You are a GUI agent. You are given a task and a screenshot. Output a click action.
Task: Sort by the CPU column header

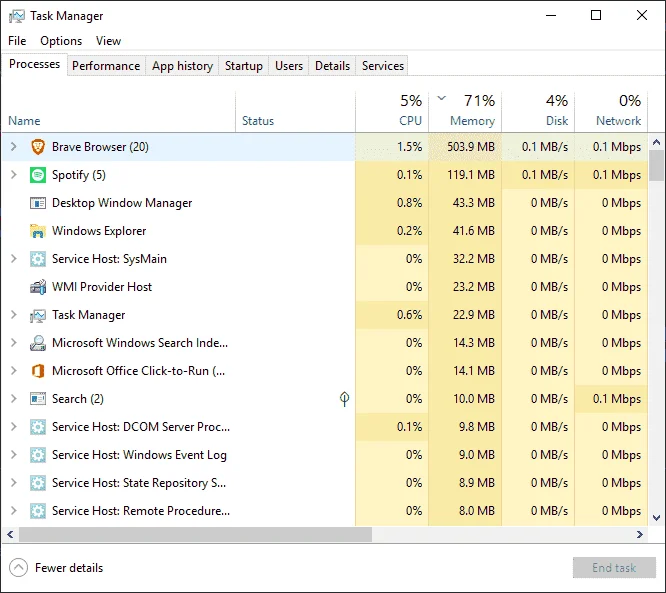click(392, 112)
